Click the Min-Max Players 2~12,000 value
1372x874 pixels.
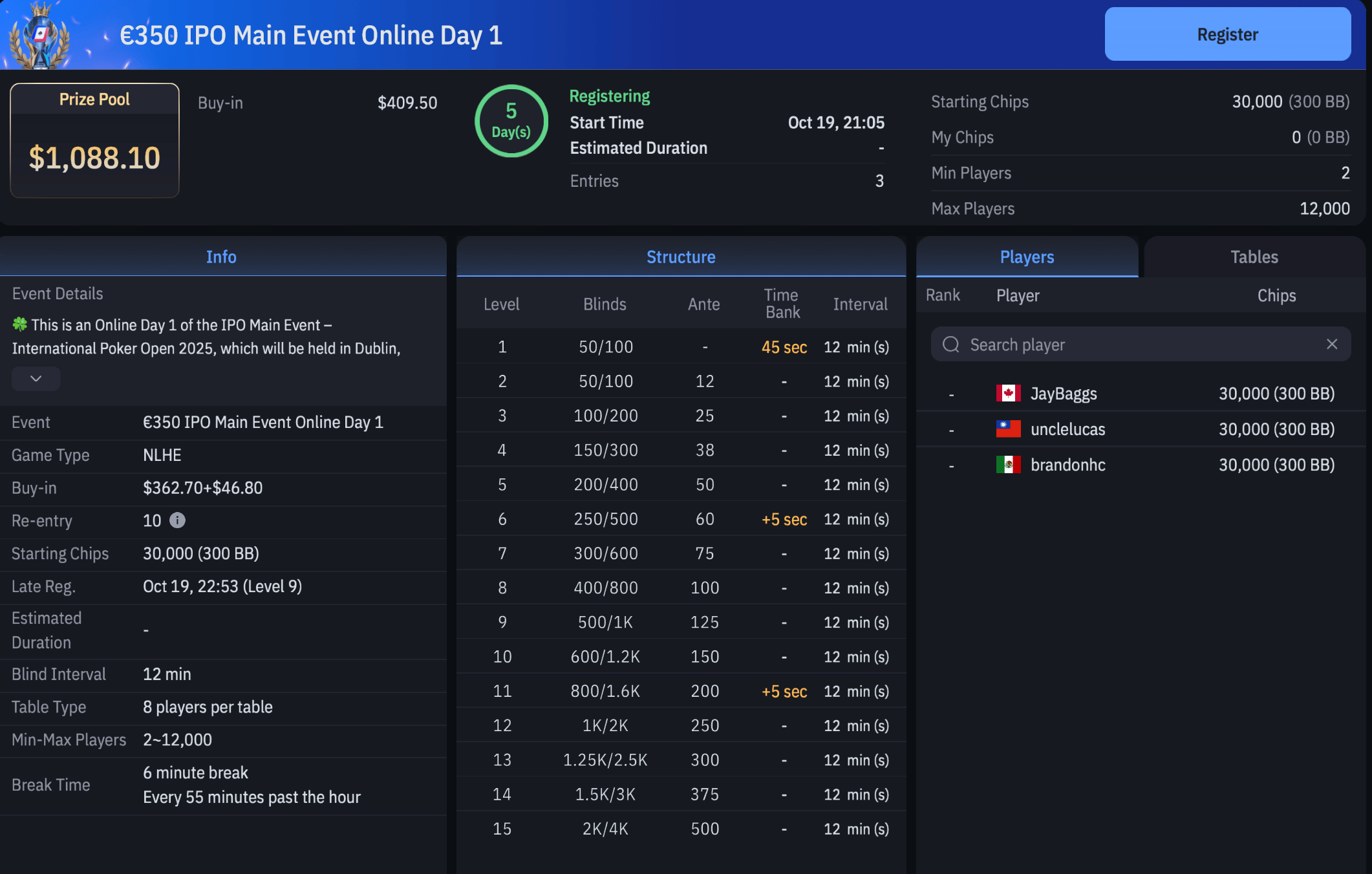point(177,740)
